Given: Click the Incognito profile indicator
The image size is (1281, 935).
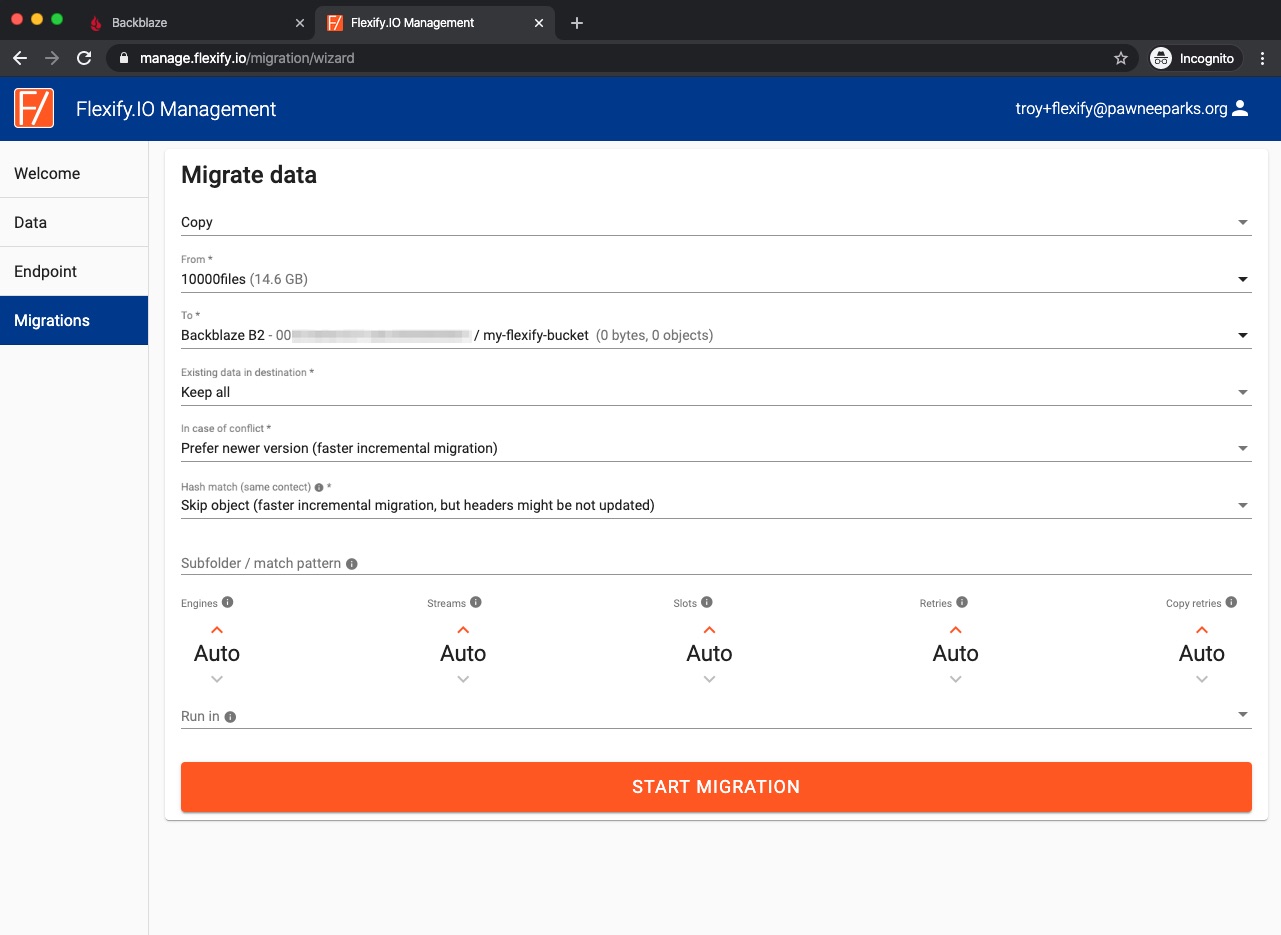Looking at the screenshot, I should coord(1195,58).
